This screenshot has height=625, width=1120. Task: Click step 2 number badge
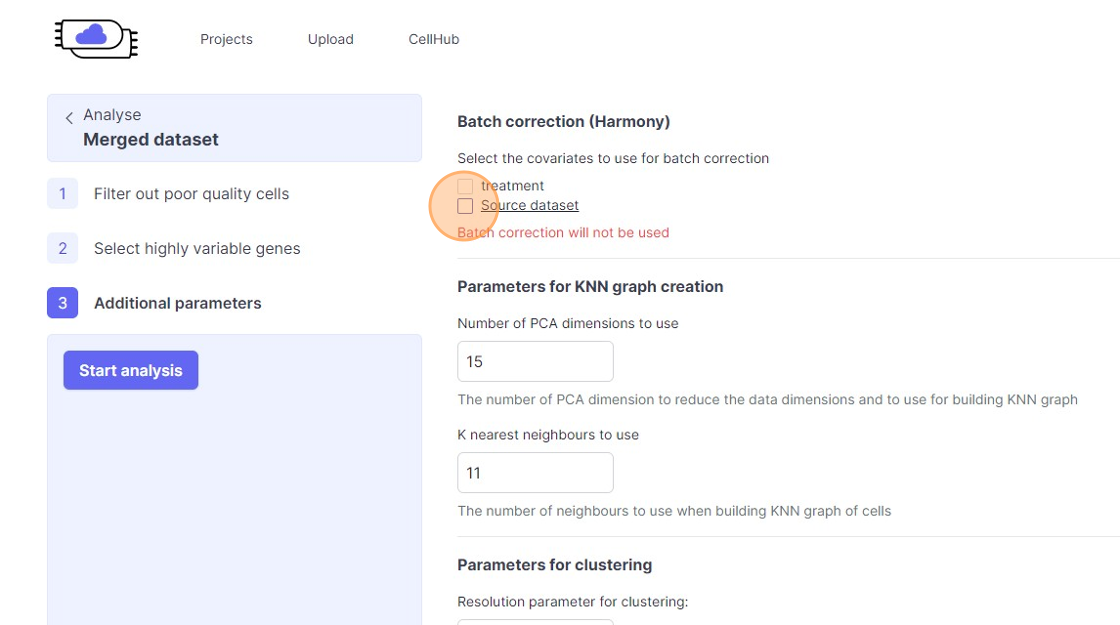(x=62, y=248)
